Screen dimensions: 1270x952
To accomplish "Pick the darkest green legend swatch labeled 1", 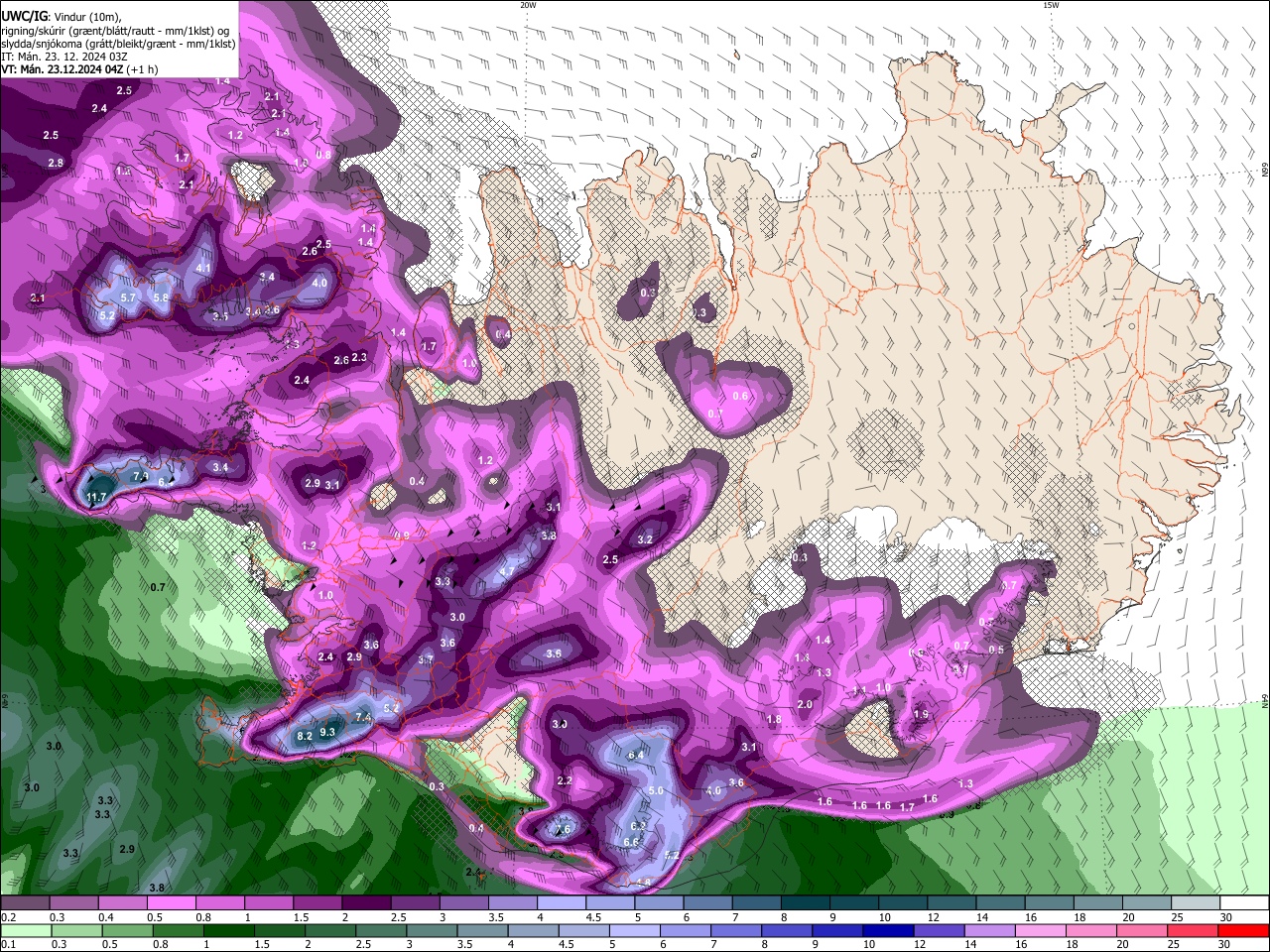I will pyautogui.click(x=228, y=930).
